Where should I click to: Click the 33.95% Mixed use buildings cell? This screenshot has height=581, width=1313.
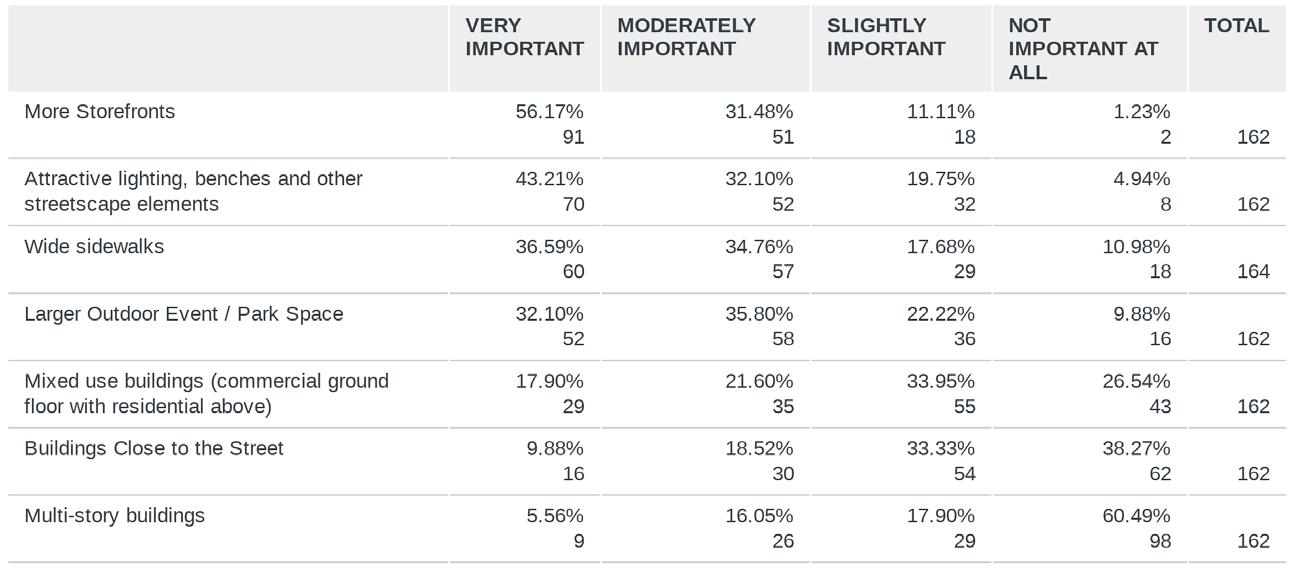pos(940,381)
